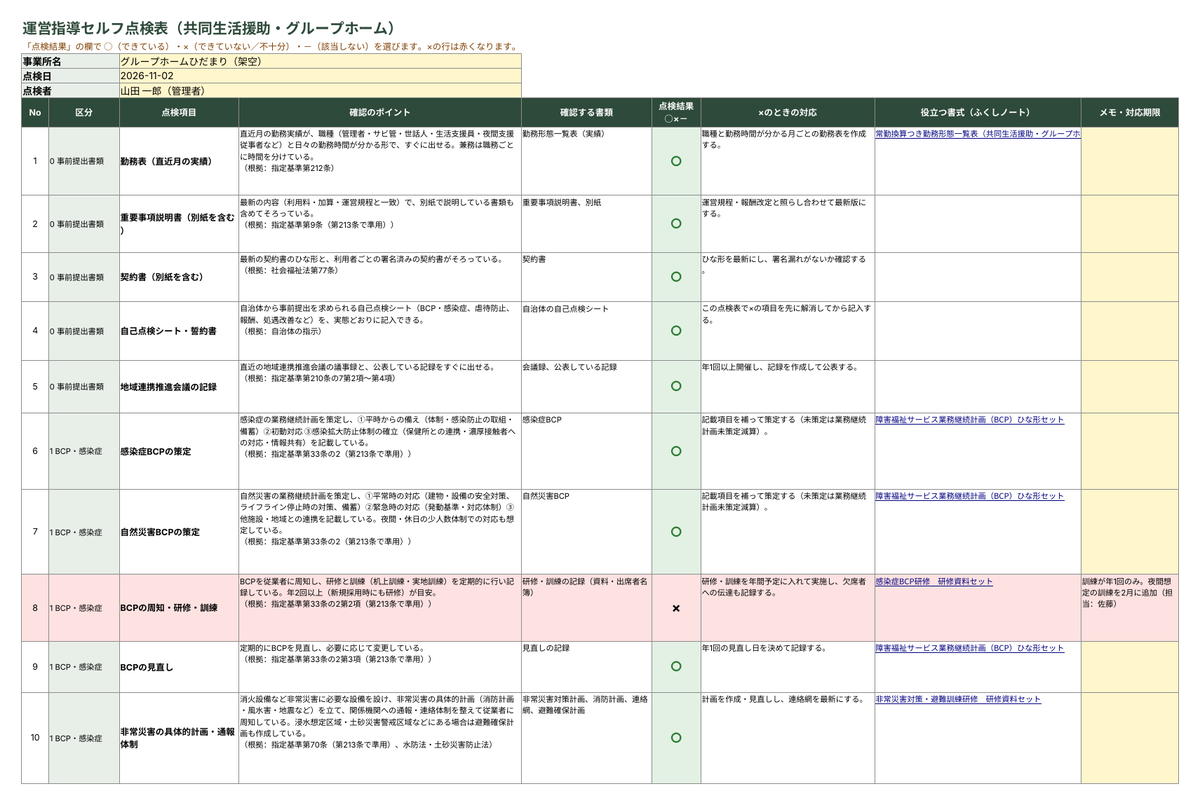Click the 1 BCP・感染症 category cell in row 6
Screen dimensions: 1200x805
click(x=84, y=451)
